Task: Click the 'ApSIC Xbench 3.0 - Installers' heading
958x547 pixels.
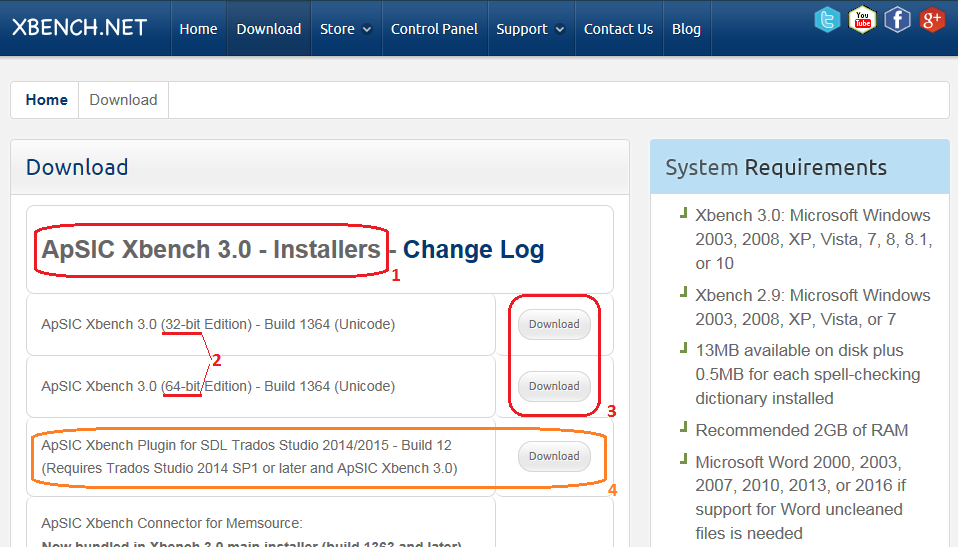Action: 211,249
